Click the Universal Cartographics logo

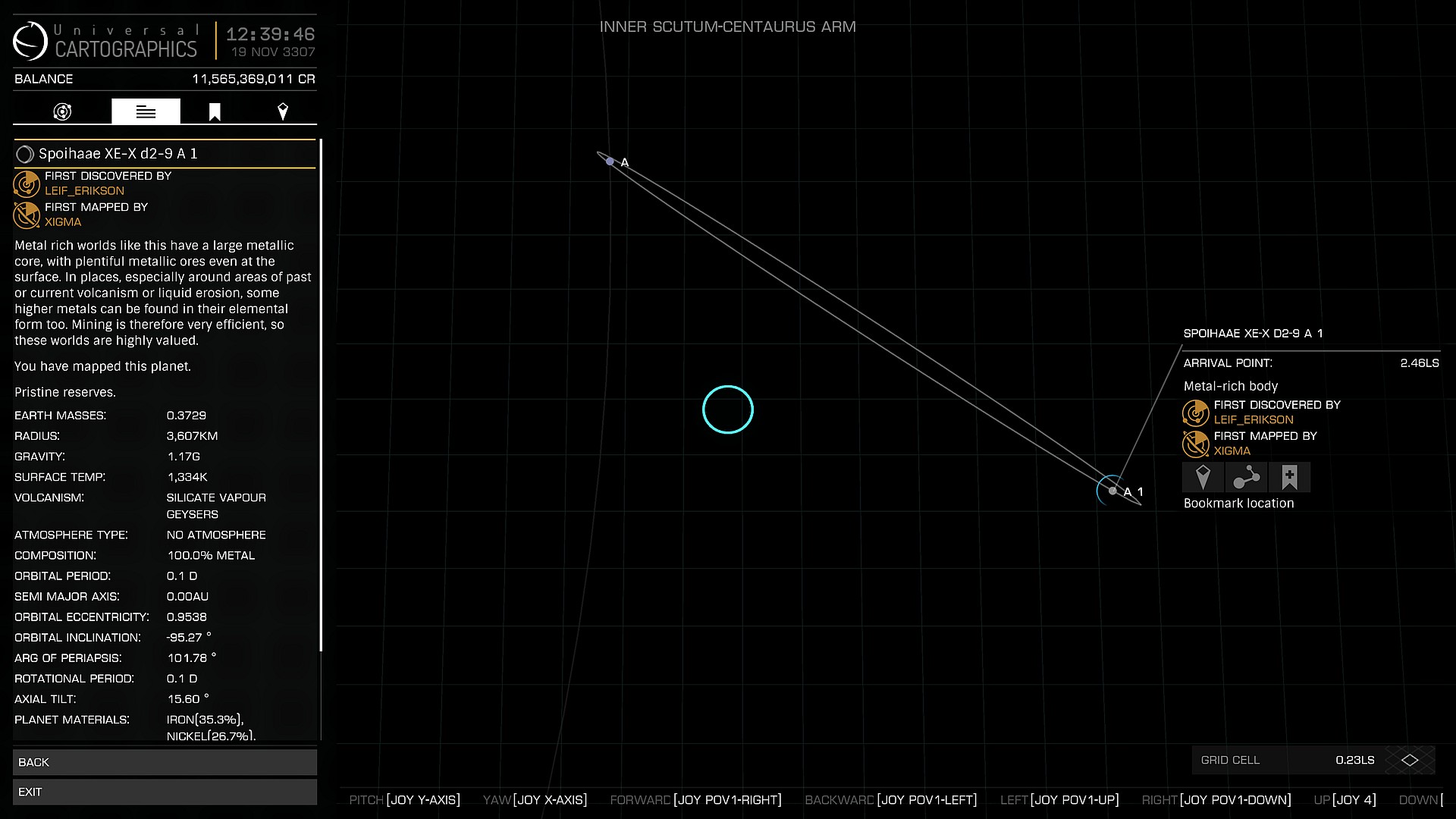point(30,40)
